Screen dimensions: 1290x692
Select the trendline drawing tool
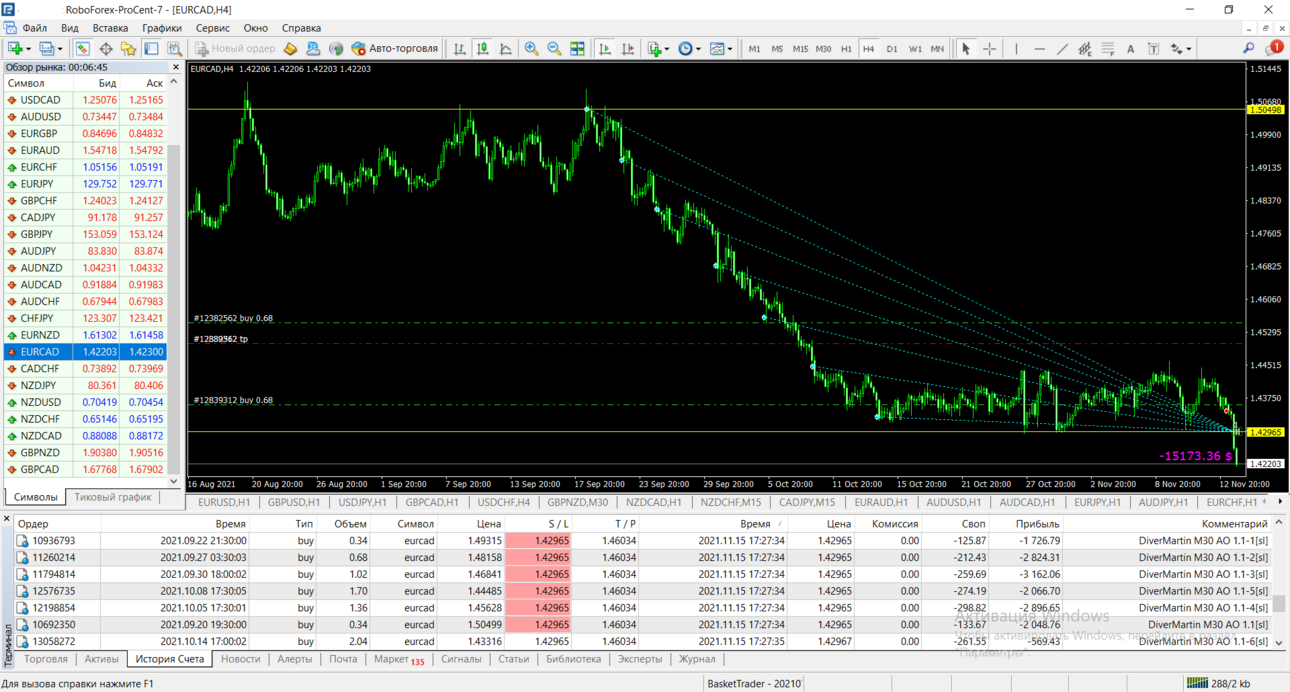click(1062, 48)
